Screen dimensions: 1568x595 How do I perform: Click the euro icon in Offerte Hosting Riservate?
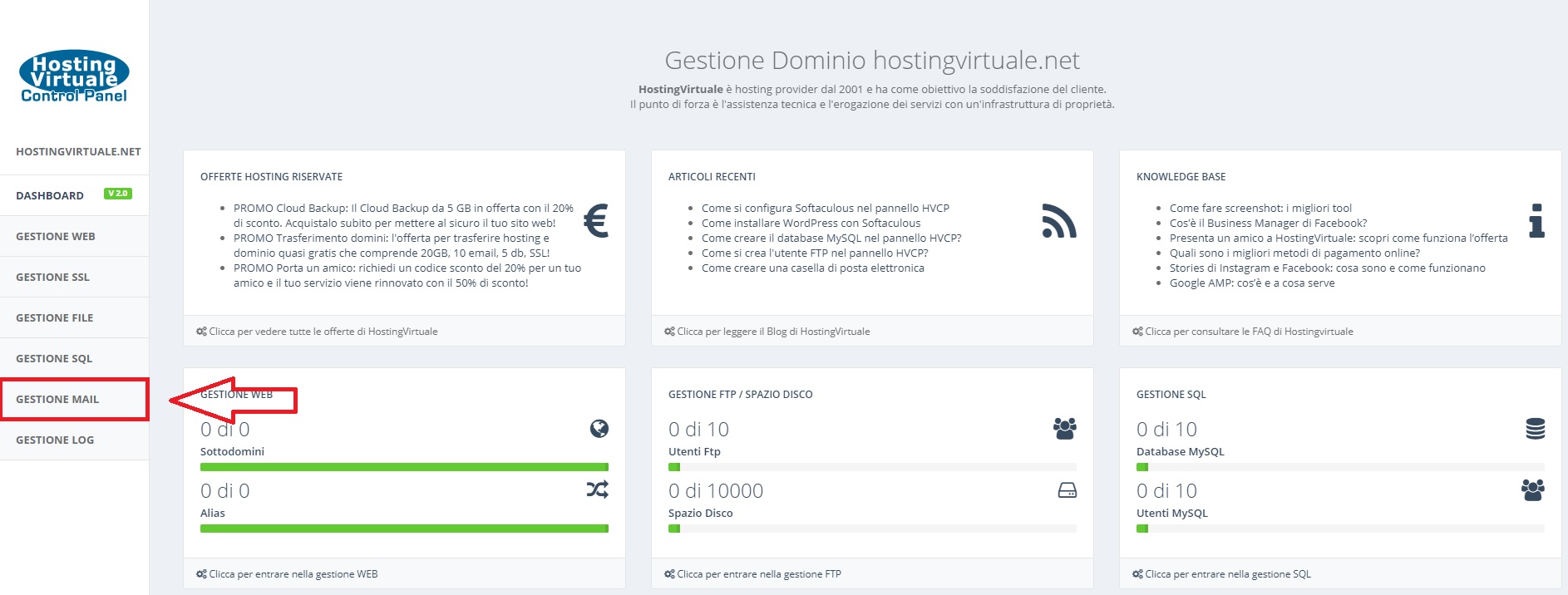click(596, 221)
